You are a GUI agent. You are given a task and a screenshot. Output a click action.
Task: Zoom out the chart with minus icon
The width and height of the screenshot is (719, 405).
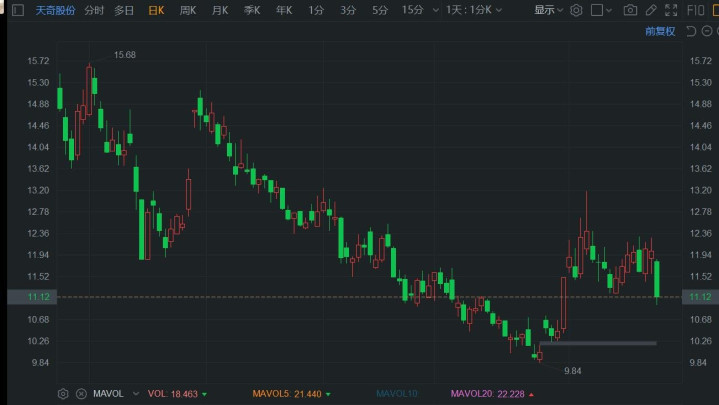[x=707, y=31]
